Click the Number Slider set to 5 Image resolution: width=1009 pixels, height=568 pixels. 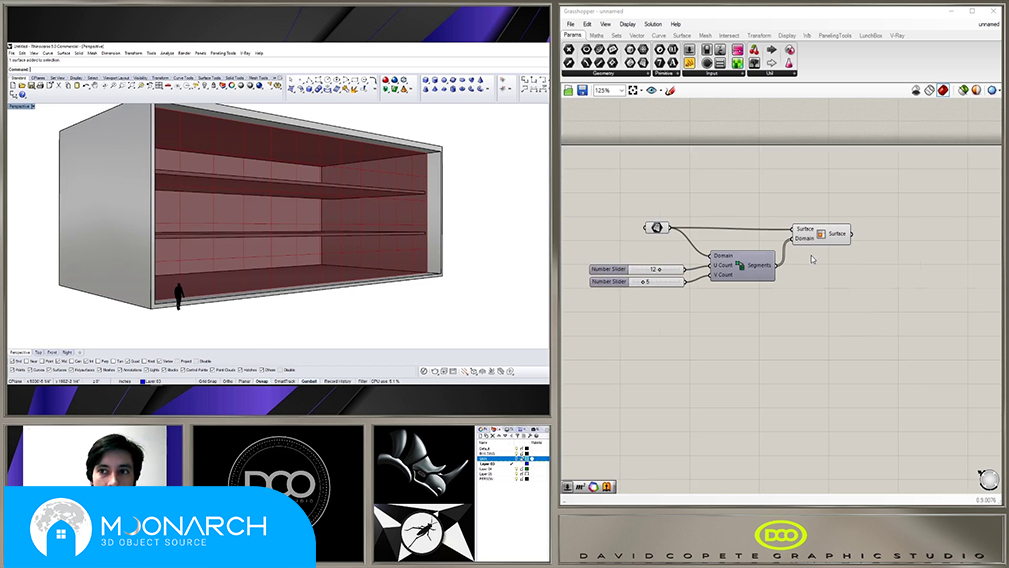tap(637, 282)
